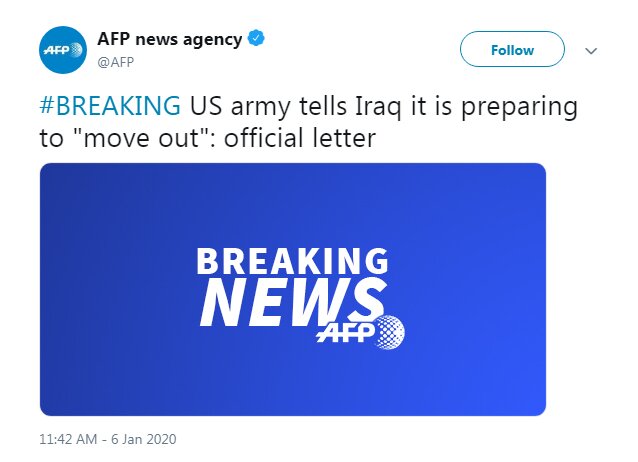Click the blue verified badge checkmark
638x462 pixels.
256,38
